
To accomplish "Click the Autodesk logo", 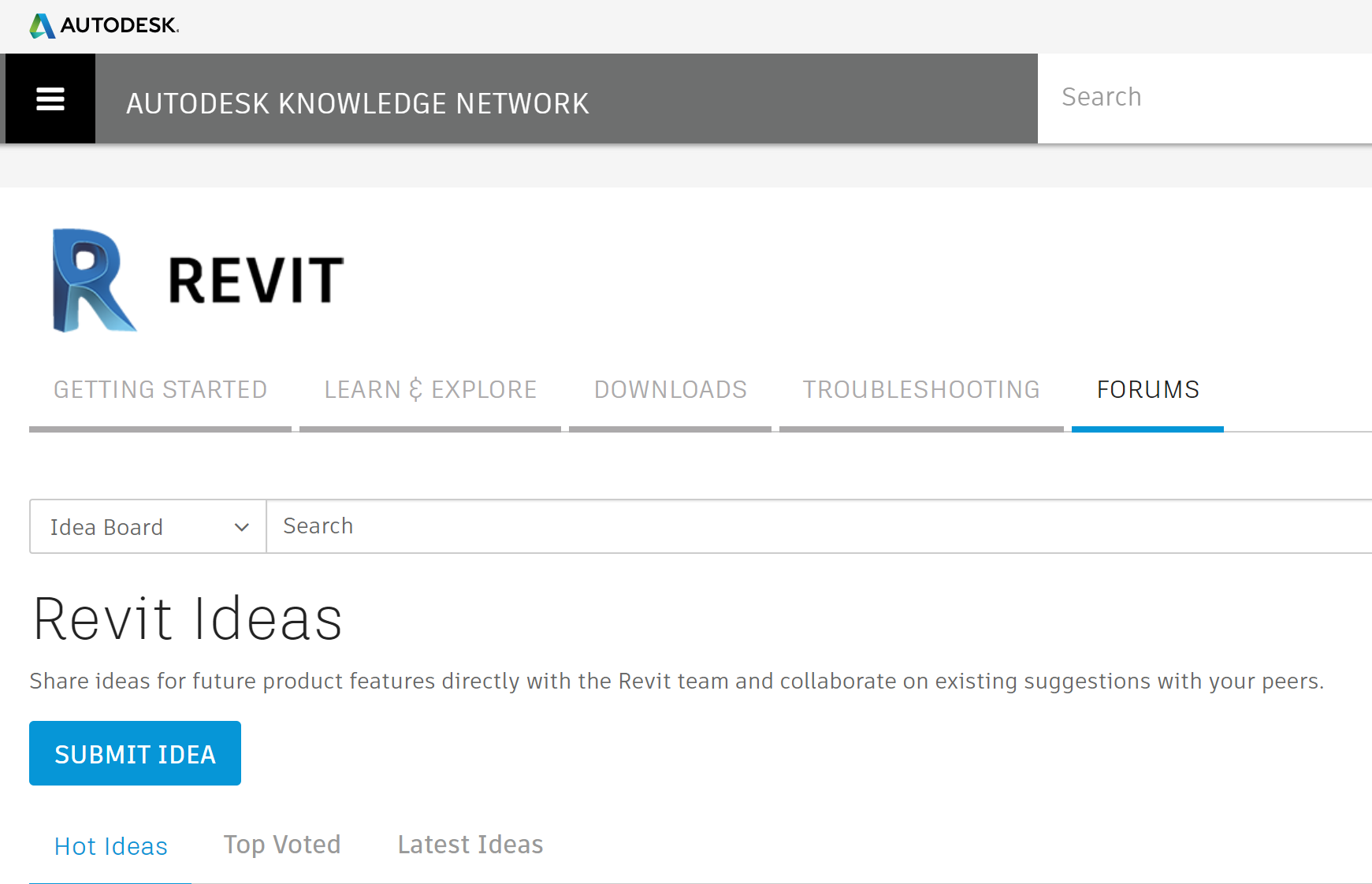I will [104, 25].
